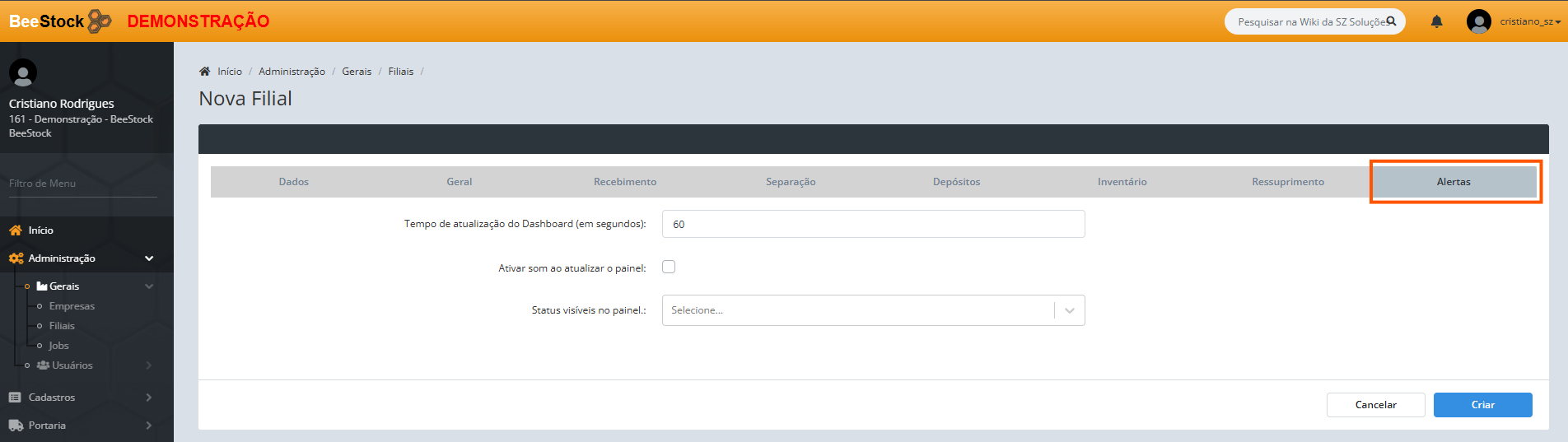The height and width of the screenshot is (442, 1568).
Task: Enable the 'Ativar som ao atualizar o painel' checkbox
Action: tap(669, 267)
